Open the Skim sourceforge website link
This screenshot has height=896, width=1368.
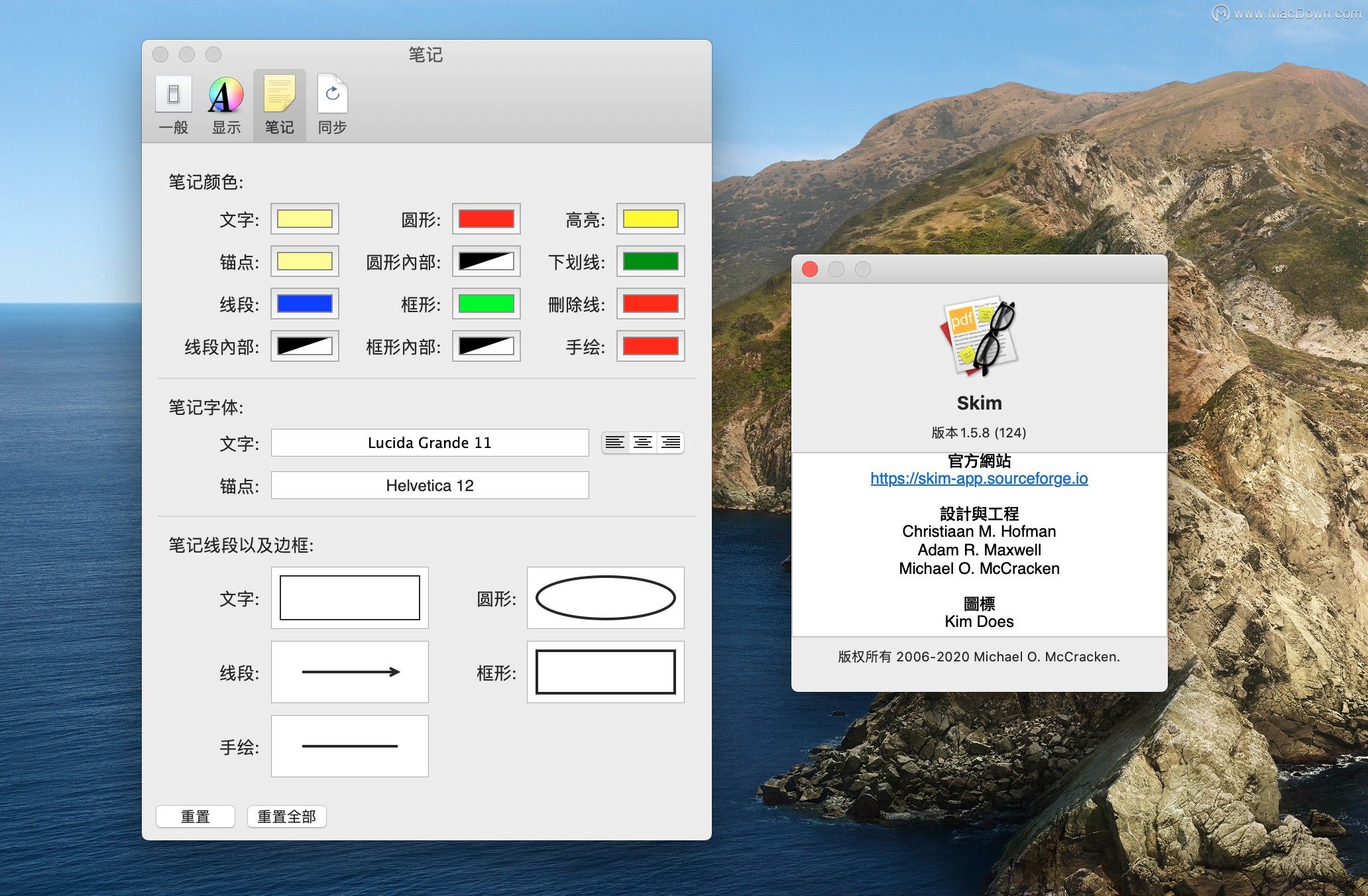[979, 478]
